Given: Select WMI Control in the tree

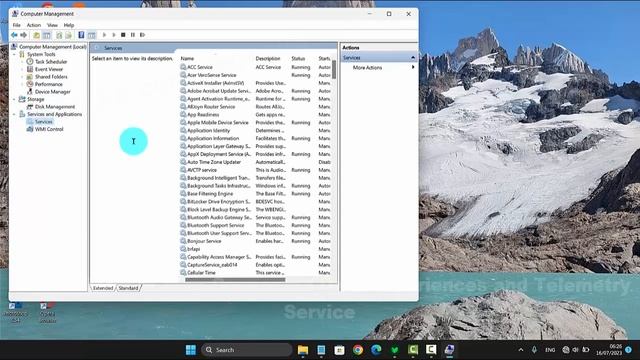Looking at the screenshot, I should (49, 129).
